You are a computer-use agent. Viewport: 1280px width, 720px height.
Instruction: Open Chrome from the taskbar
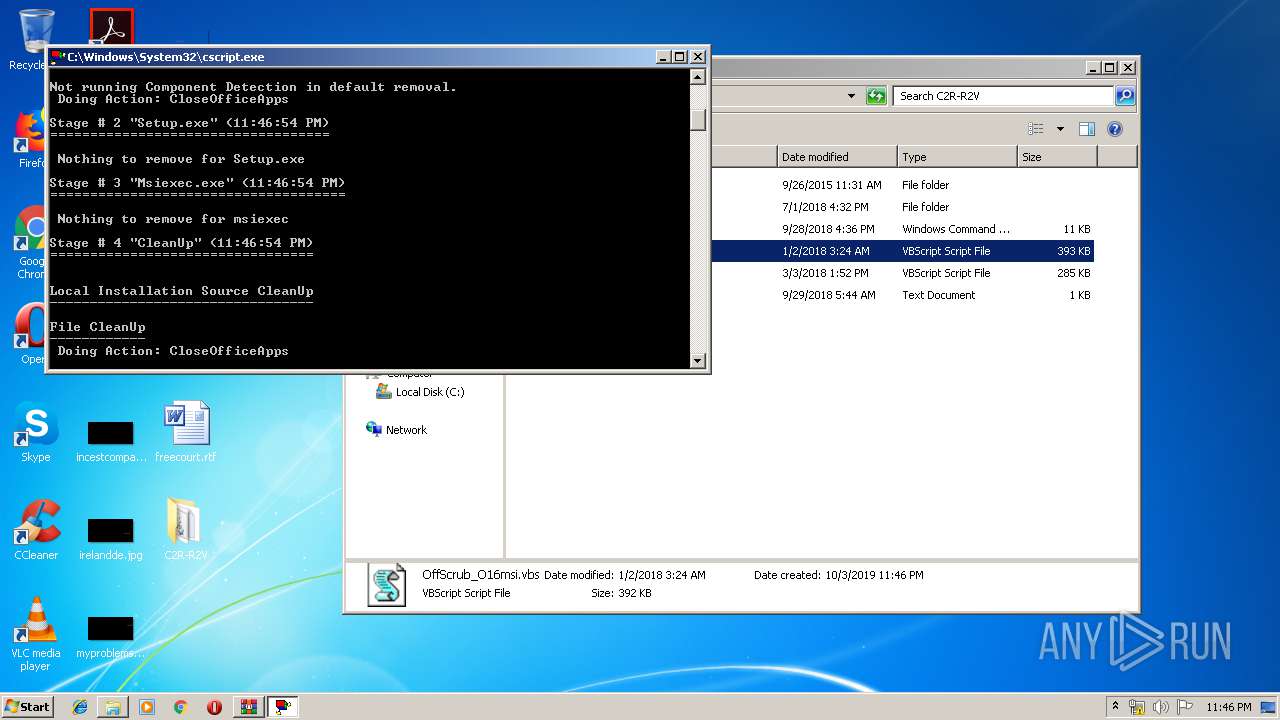point(180,707)
